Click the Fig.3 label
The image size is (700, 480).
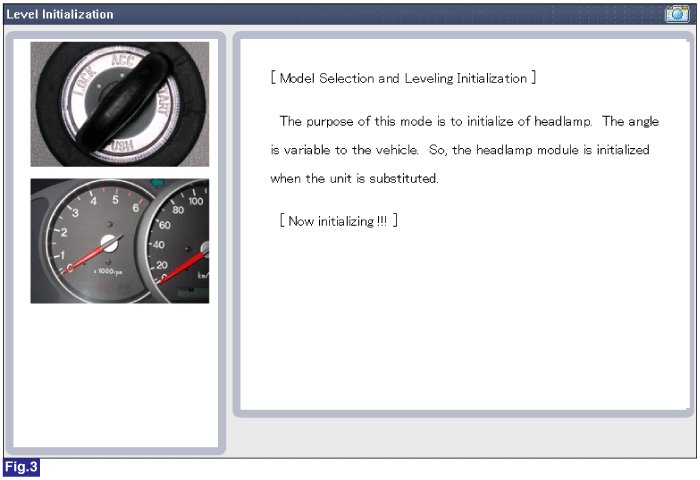click(20, 467)
